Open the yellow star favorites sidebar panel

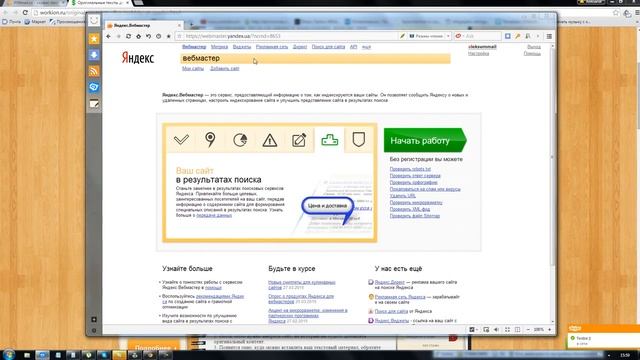point(94,39)
